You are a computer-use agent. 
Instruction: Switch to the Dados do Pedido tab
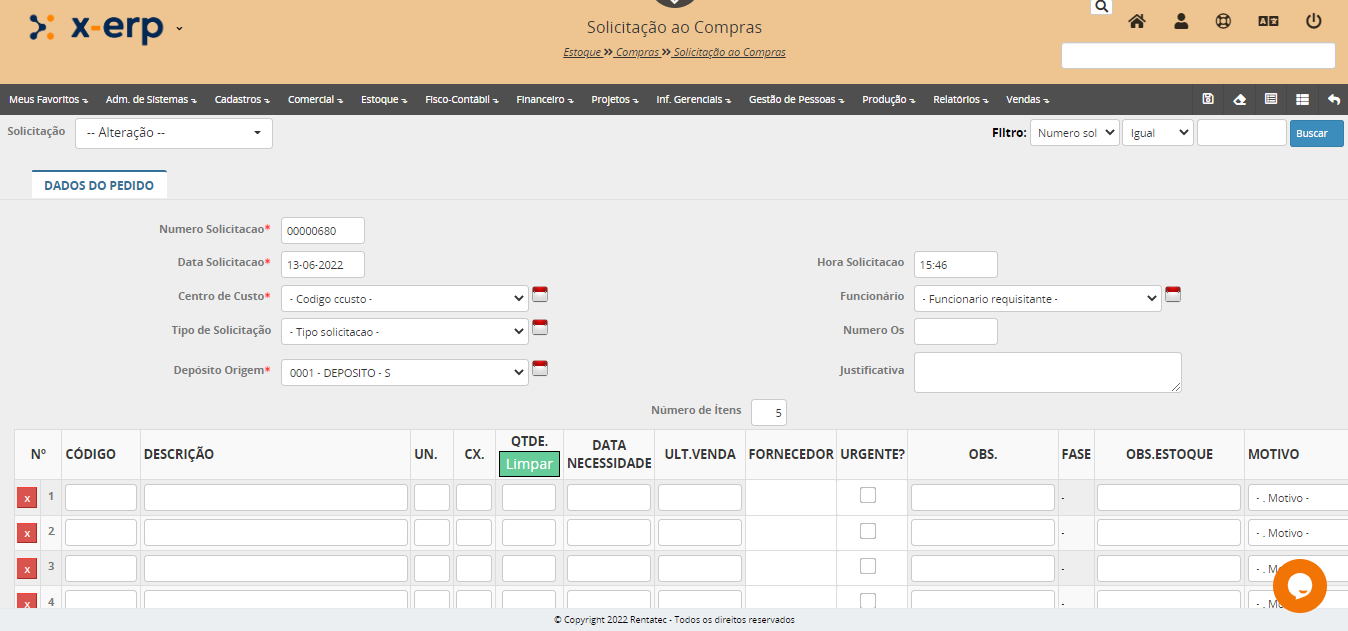pyautogui.click(x=99, y=185)
